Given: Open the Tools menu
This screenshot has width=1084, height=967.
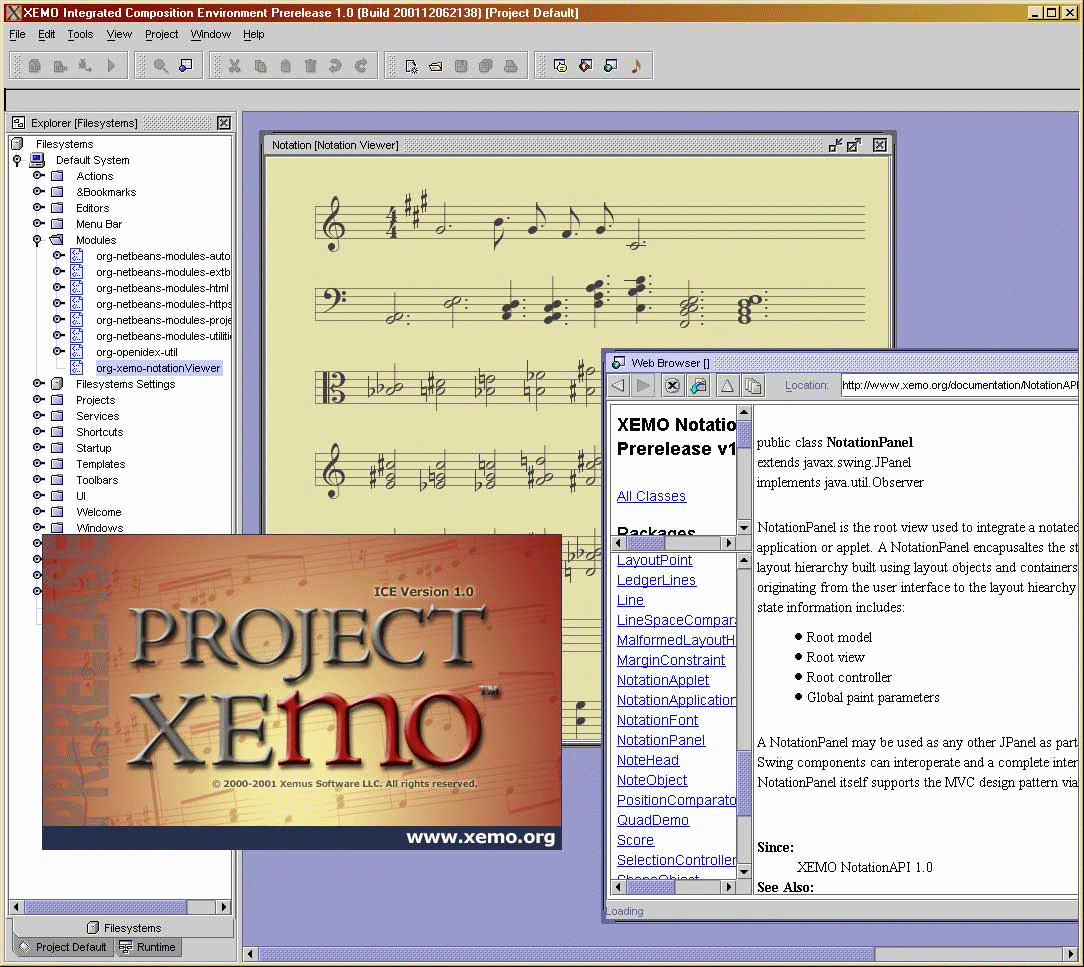Looking at the screenshot, I should click(x=80, y=34).
